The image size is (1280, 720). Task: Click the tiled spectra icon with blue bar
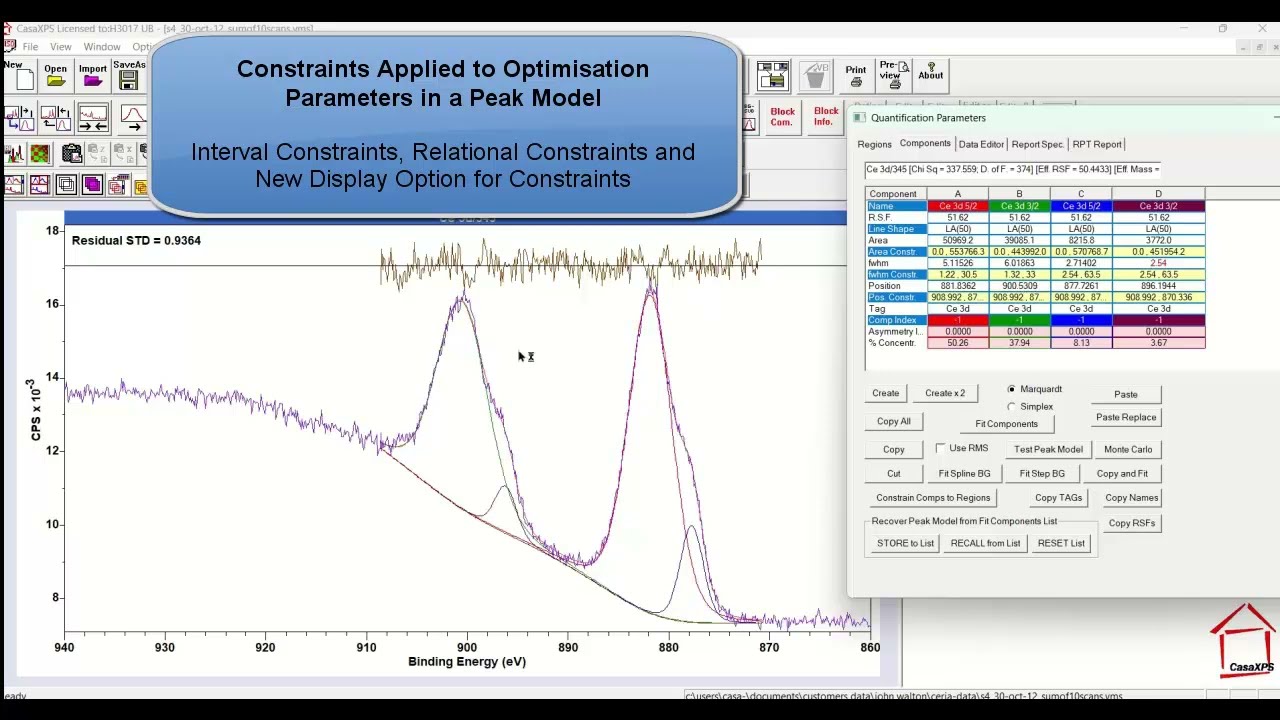pos(14,185)
